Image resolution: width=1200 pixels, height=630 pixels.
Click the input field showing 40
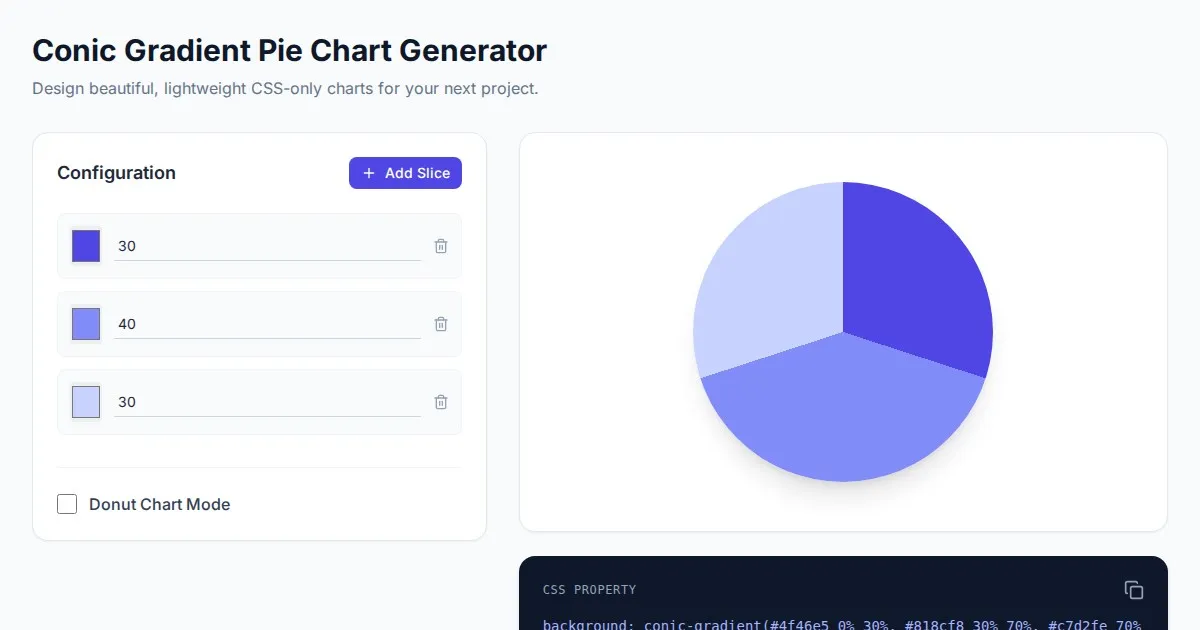[x=267, y=324]
